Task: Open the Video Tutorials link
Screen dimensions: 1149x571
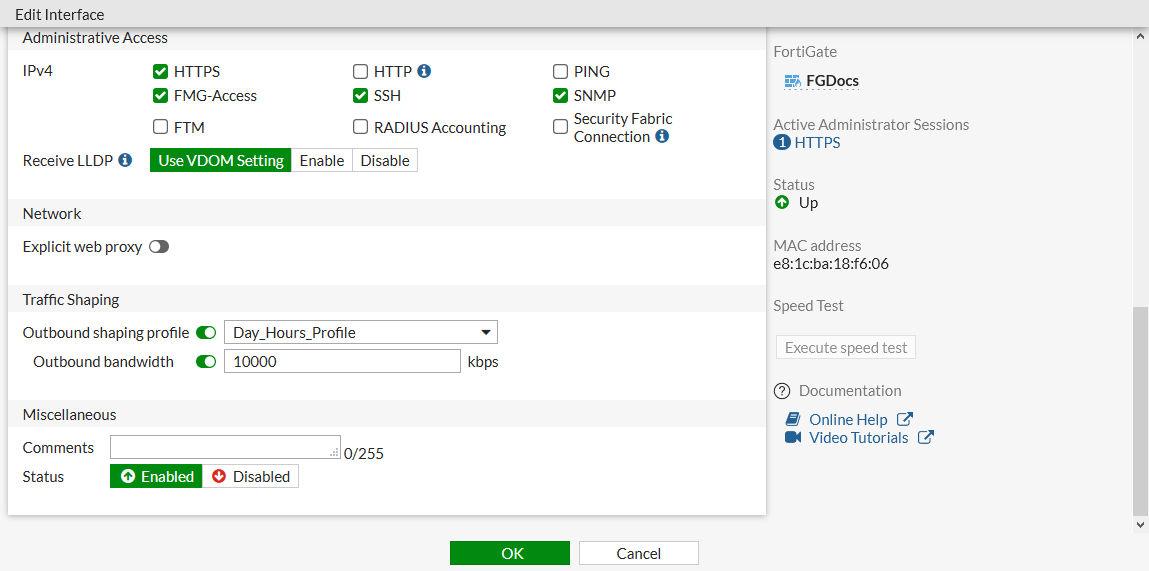Action: pyautogui.click(x=858, y=437)
